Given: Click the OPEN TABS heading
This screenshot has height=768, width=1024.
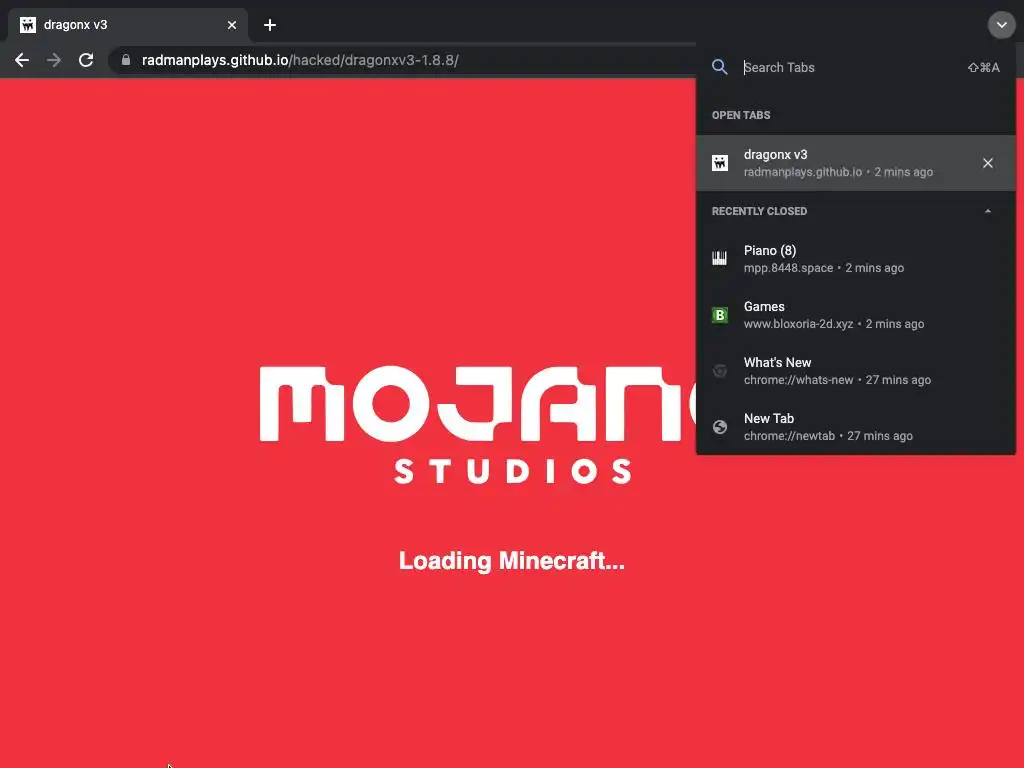Looking at the screenshot, I should pyautogui.click(x=741, y=115).
